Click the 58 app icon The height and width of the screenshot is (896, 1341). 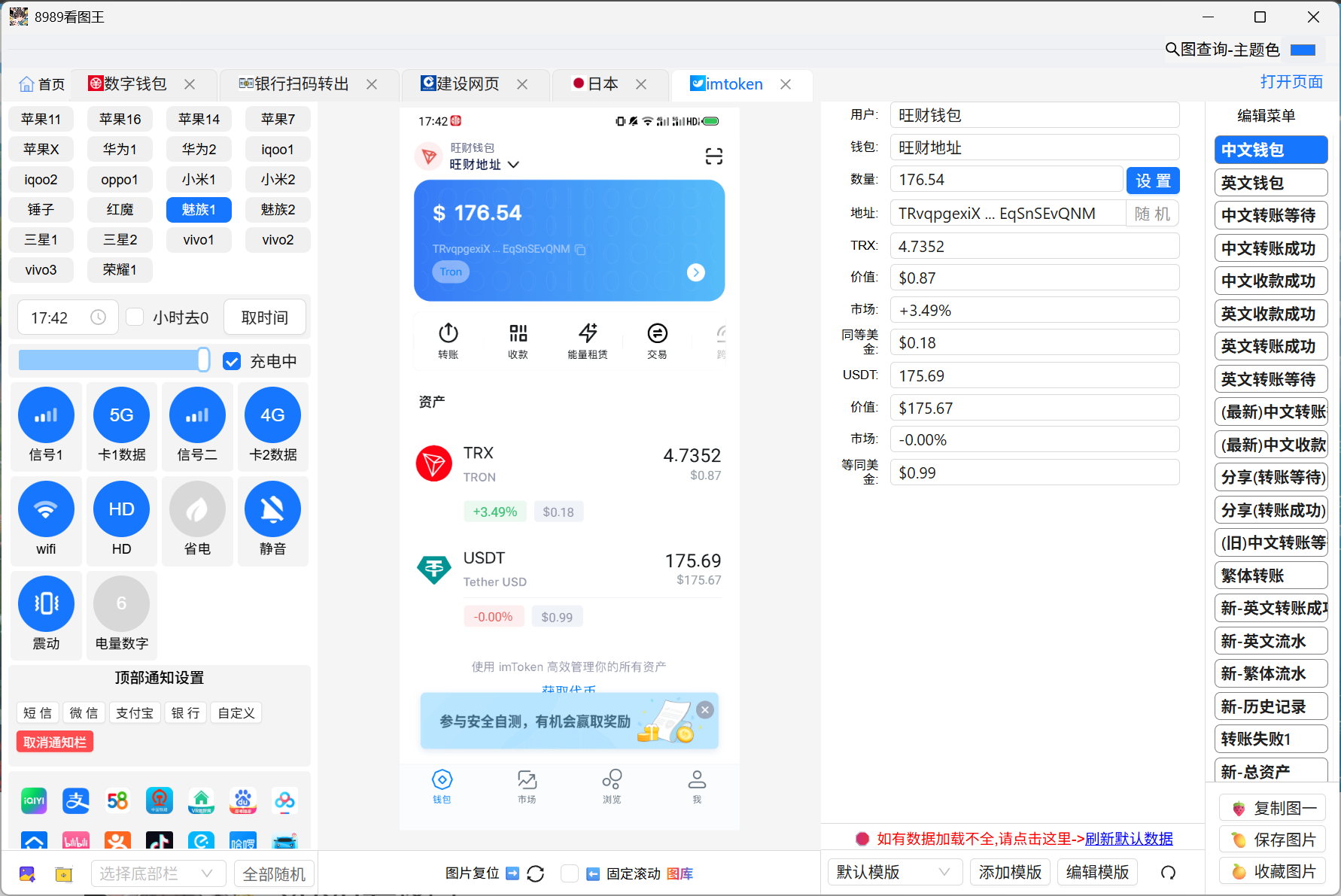117,800
